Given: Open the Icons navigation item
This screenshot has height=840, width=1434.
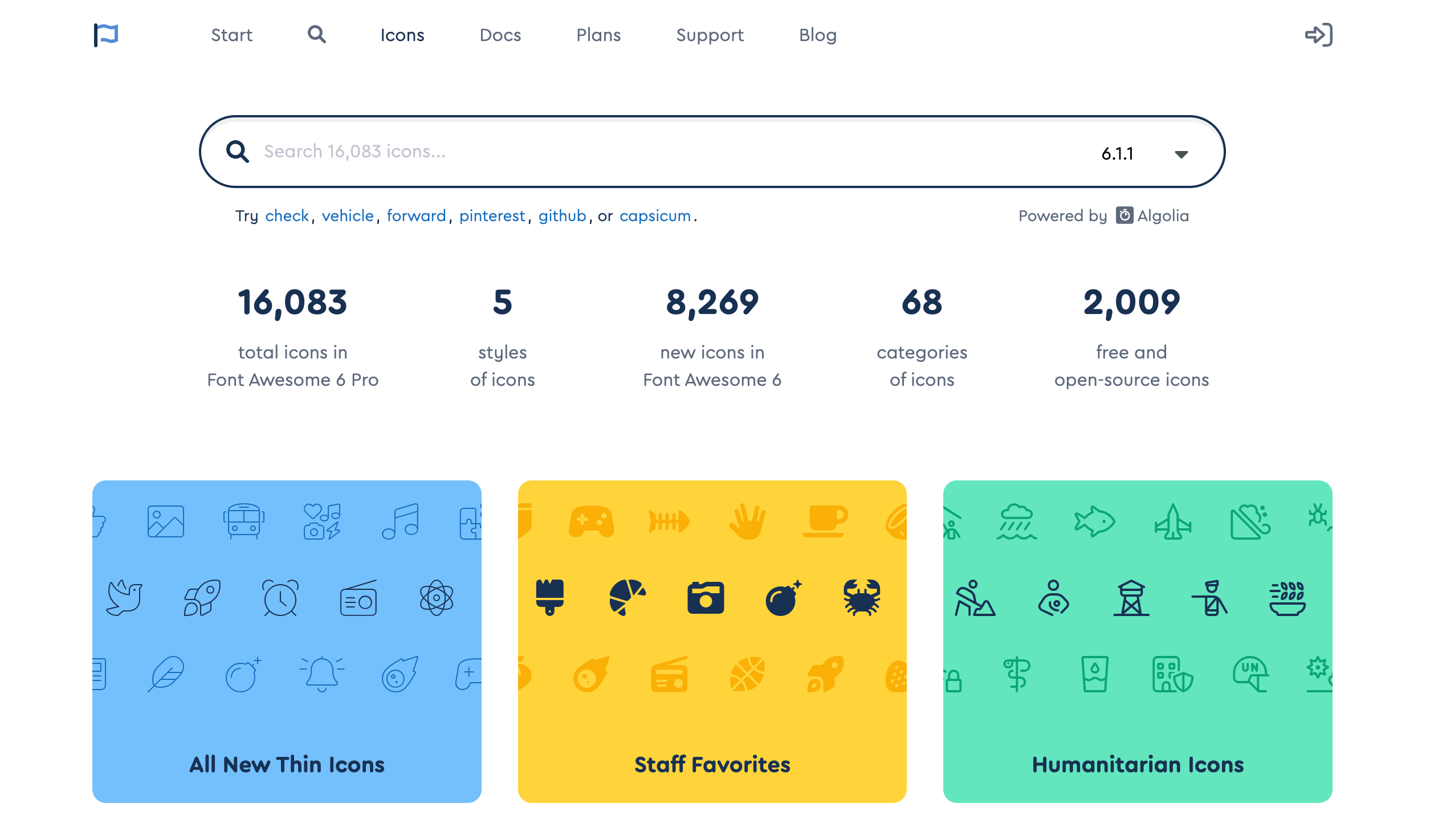Looking at the screenshot, I should tap(402, 35).
